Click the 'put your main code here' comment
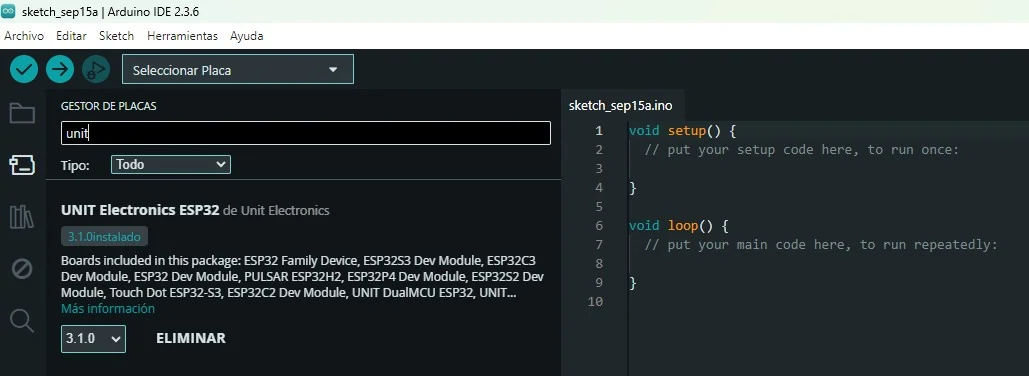This screenshot has width=1029, height=376. pos(821,245)
